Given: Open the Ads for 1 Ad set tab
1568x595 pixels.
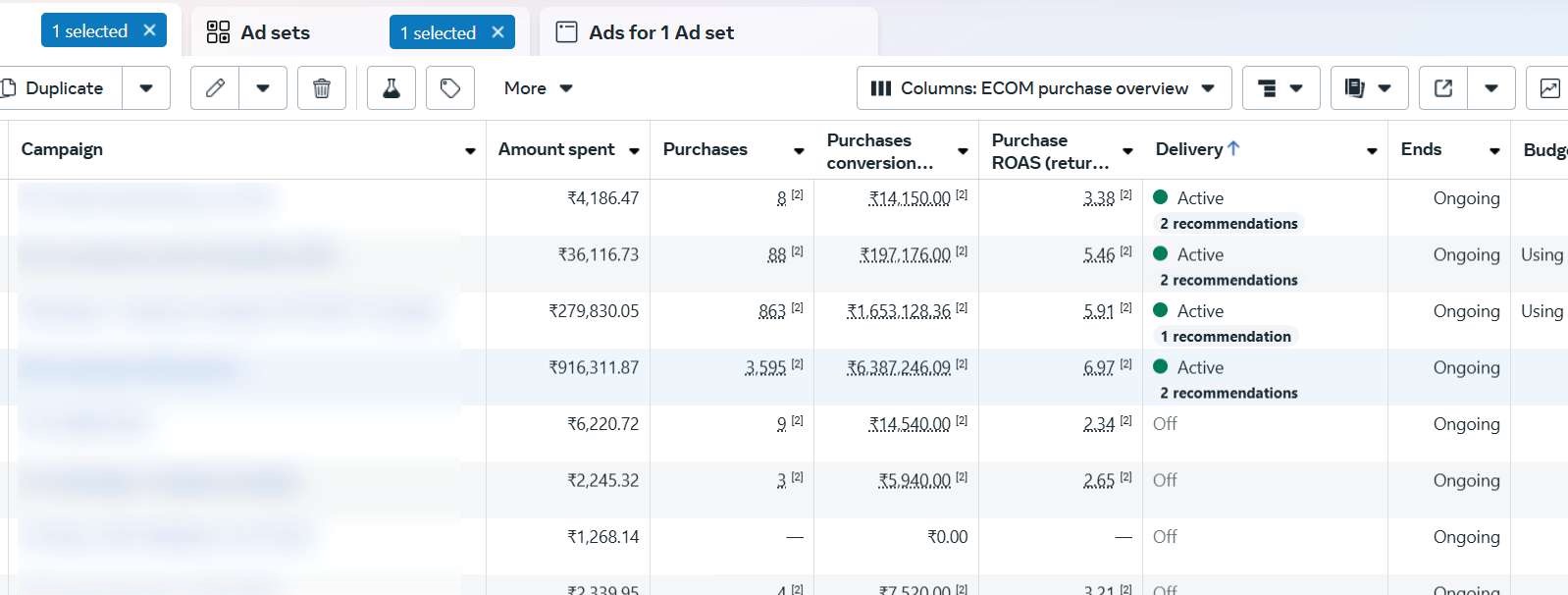Looking at the screenshot, I should (660, 32).
